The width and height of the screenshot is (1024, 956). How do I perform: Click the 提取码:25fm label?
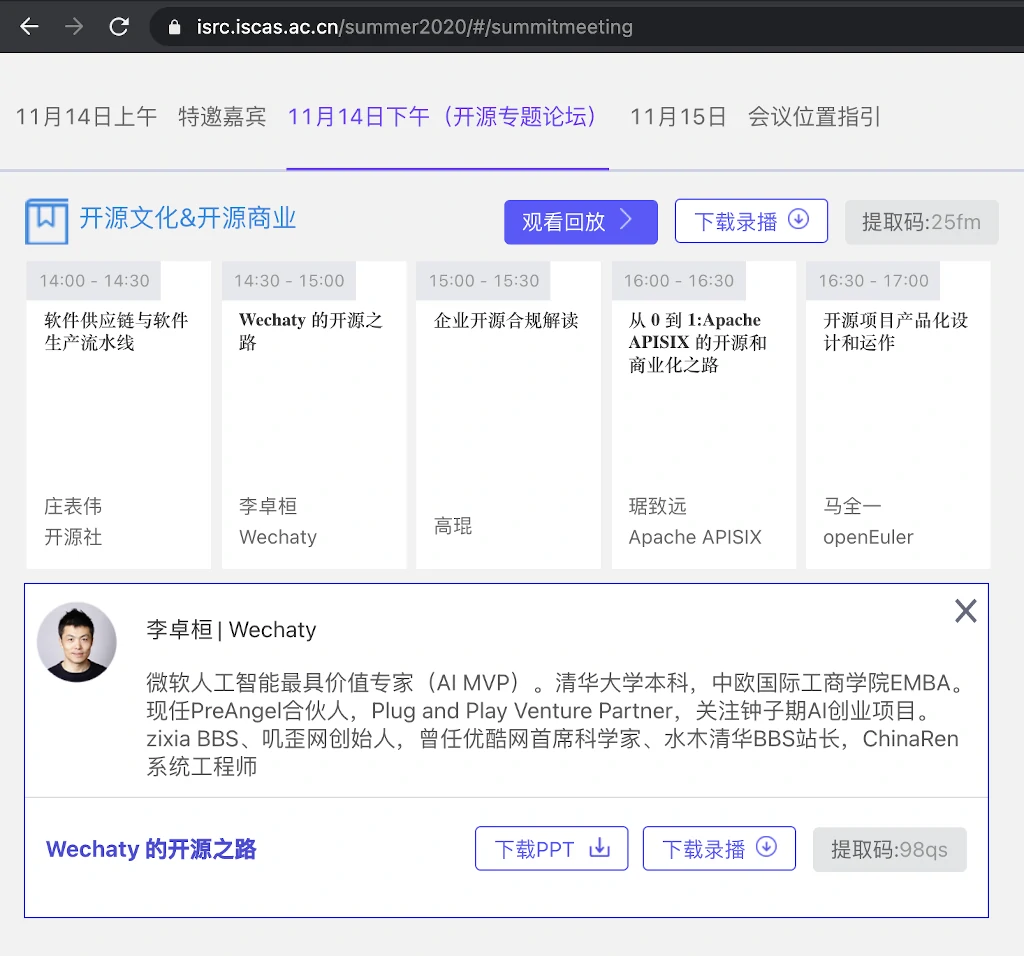(921, 222)
